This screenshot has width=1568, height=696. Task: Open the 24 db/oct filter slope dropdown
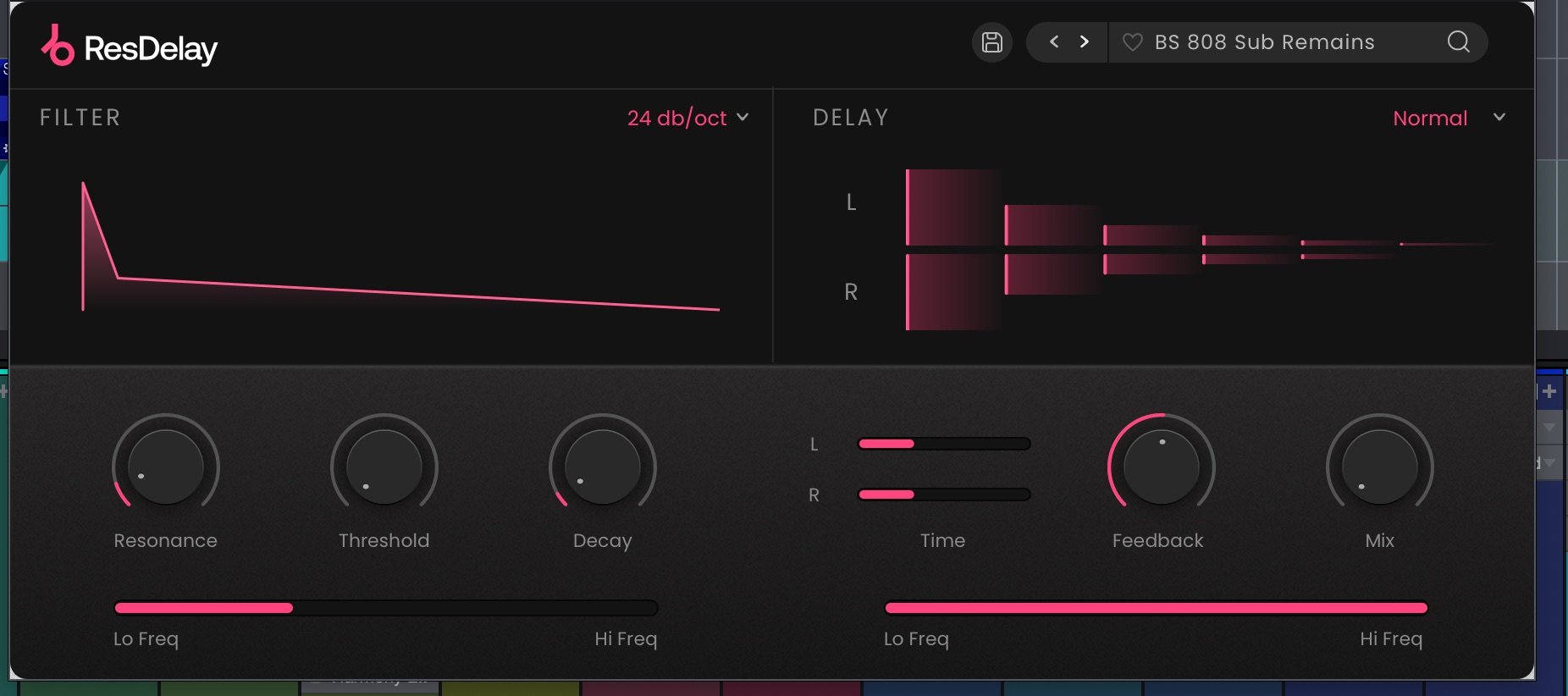687,118
